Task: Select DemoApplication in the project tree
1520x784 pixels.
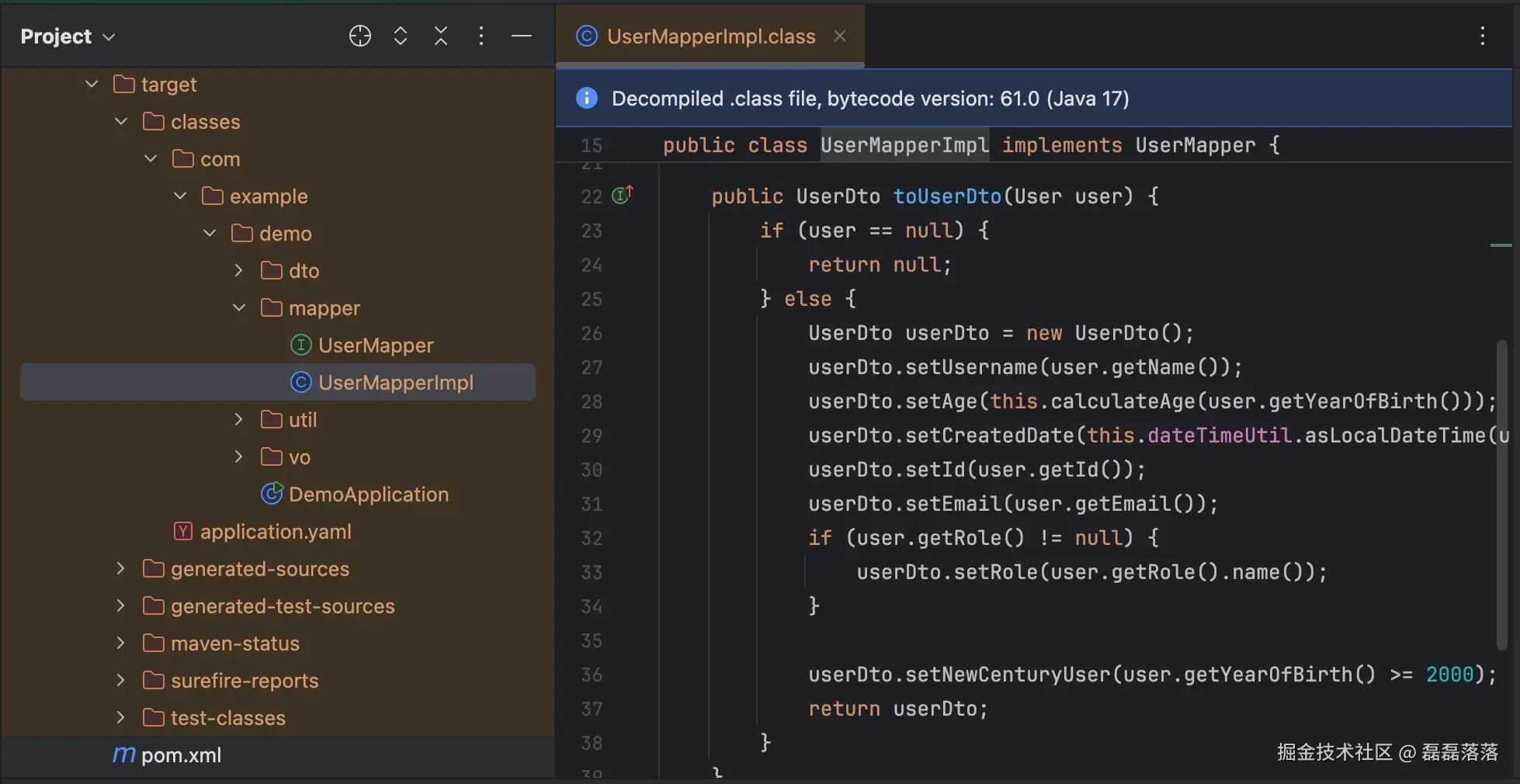Action: (368, 494)
